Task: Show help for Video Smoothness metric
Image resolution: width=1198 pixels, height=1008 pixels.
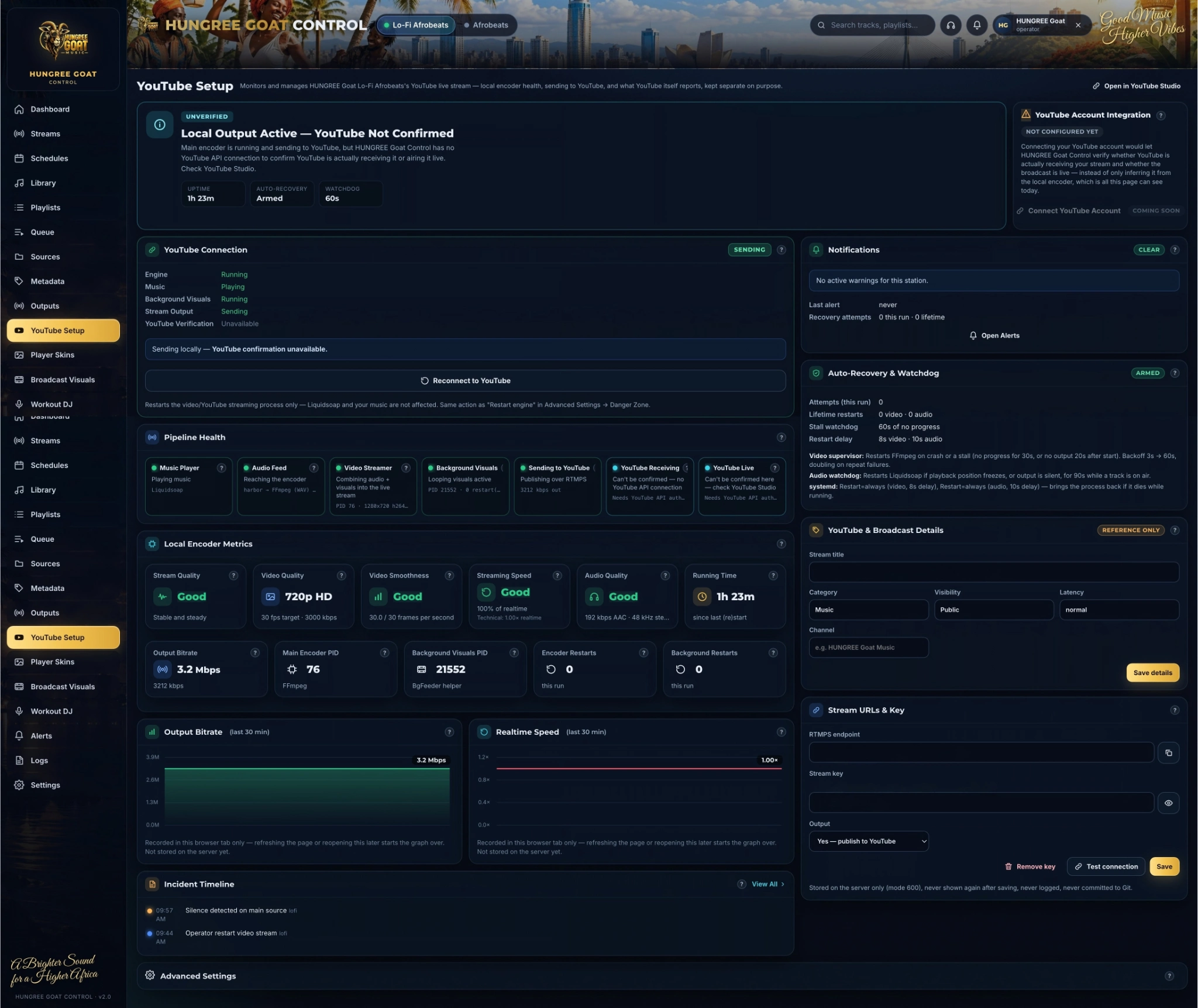Action: [x=449, y=576]
